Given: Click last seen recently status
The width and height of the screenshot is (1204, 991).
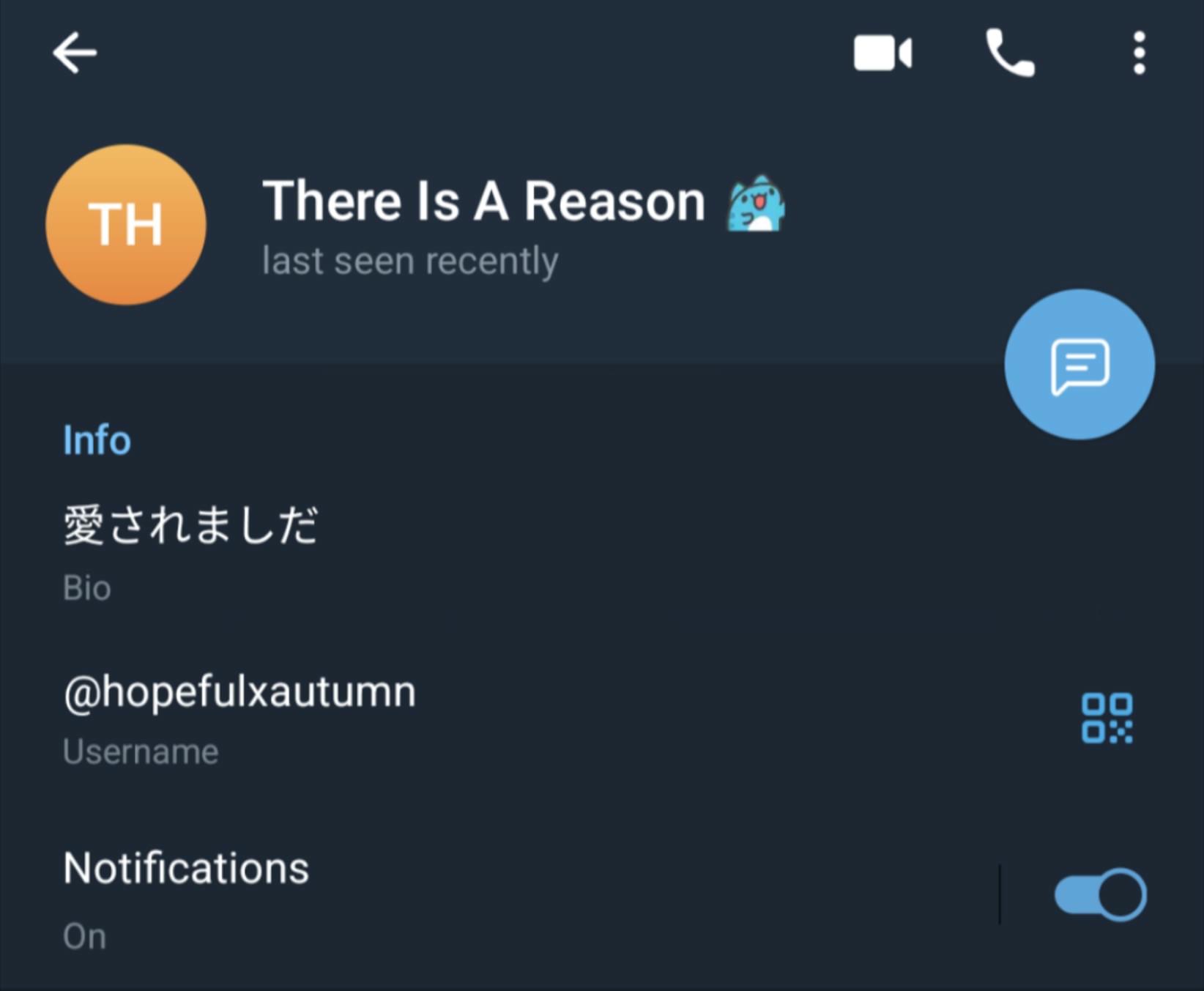Looking at the screenshot, I should [410, 261].
